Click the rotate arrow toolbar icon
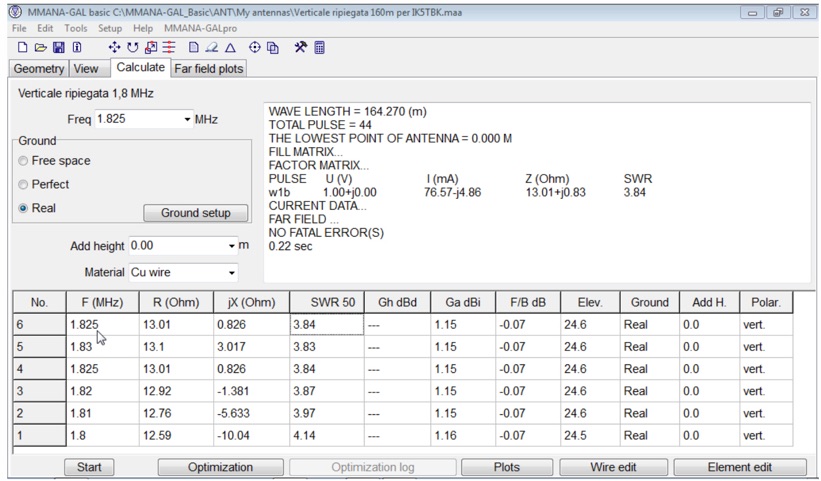Screen dimensions: 821x481 132,48
